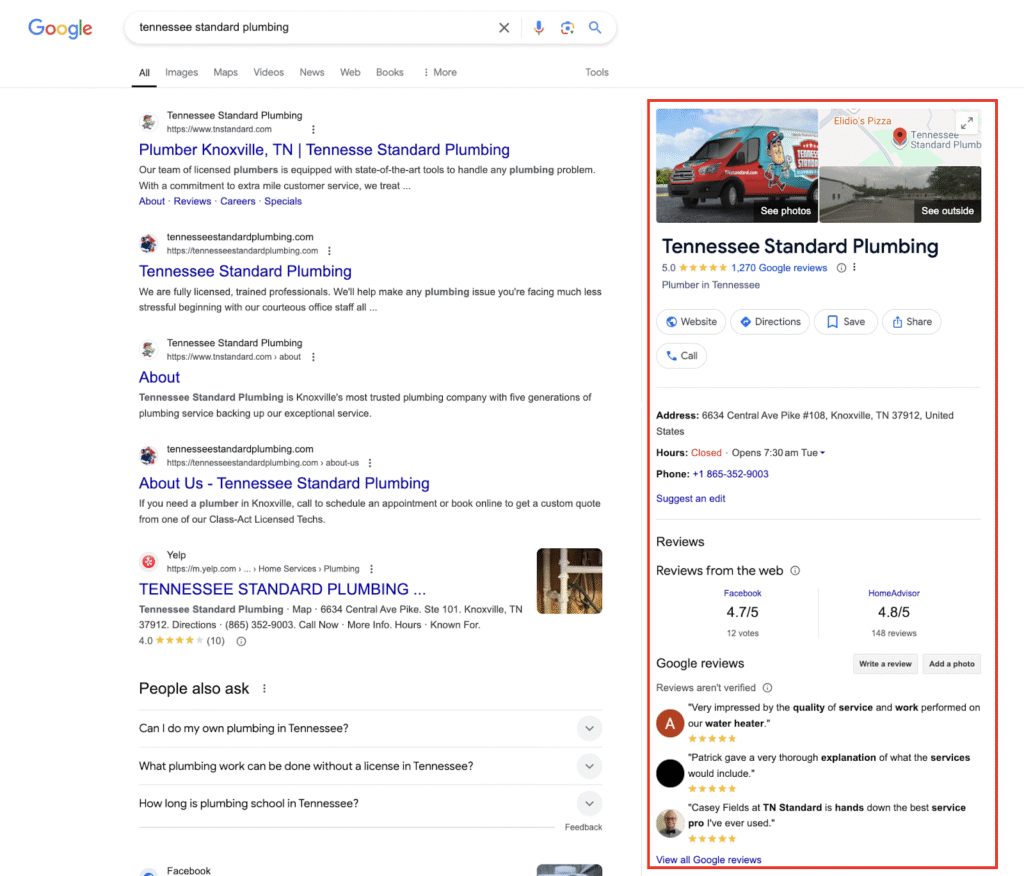1024x876 pixels.
Task: Click the info icon beside 1,270 Google reviews
Action: pyautogui.click(x=841, y=268)
